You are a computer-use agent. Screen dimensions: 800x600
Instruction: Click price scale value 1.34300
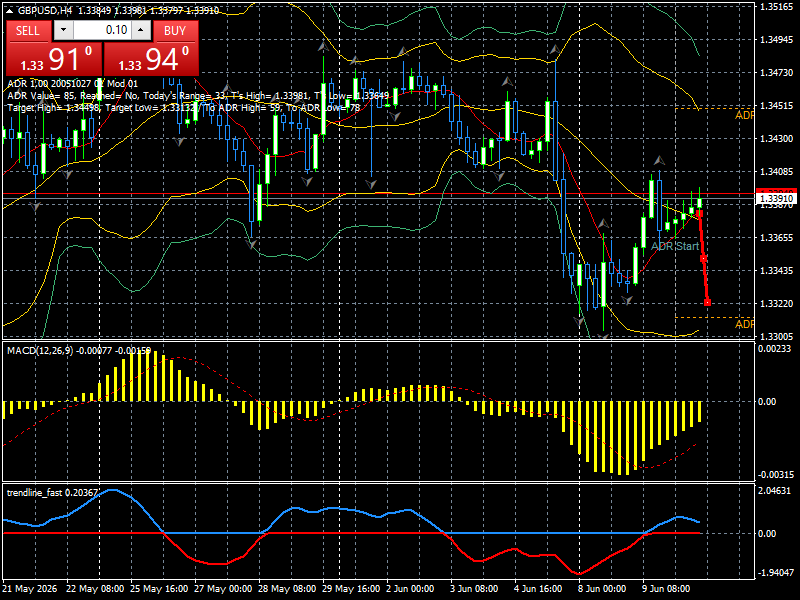pos(776,139)
